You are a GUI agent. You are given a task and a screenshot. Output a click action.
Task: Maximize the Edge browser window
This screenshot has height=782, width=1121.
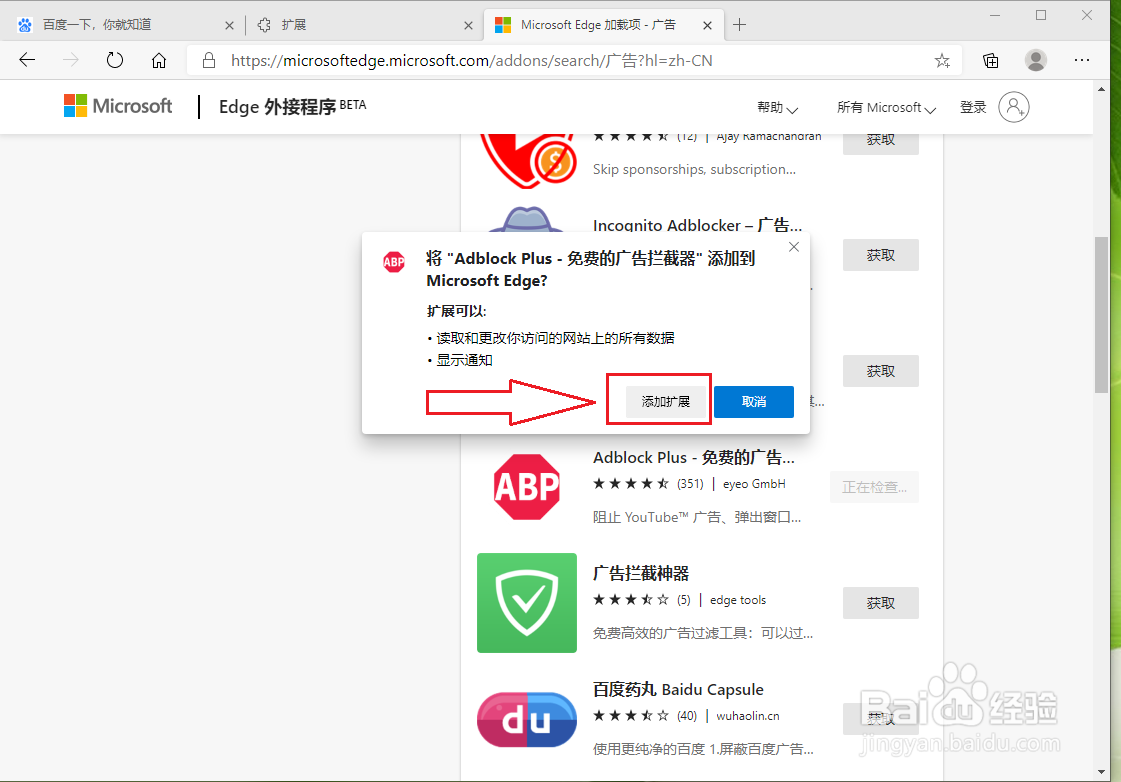tap(1041, 15)
